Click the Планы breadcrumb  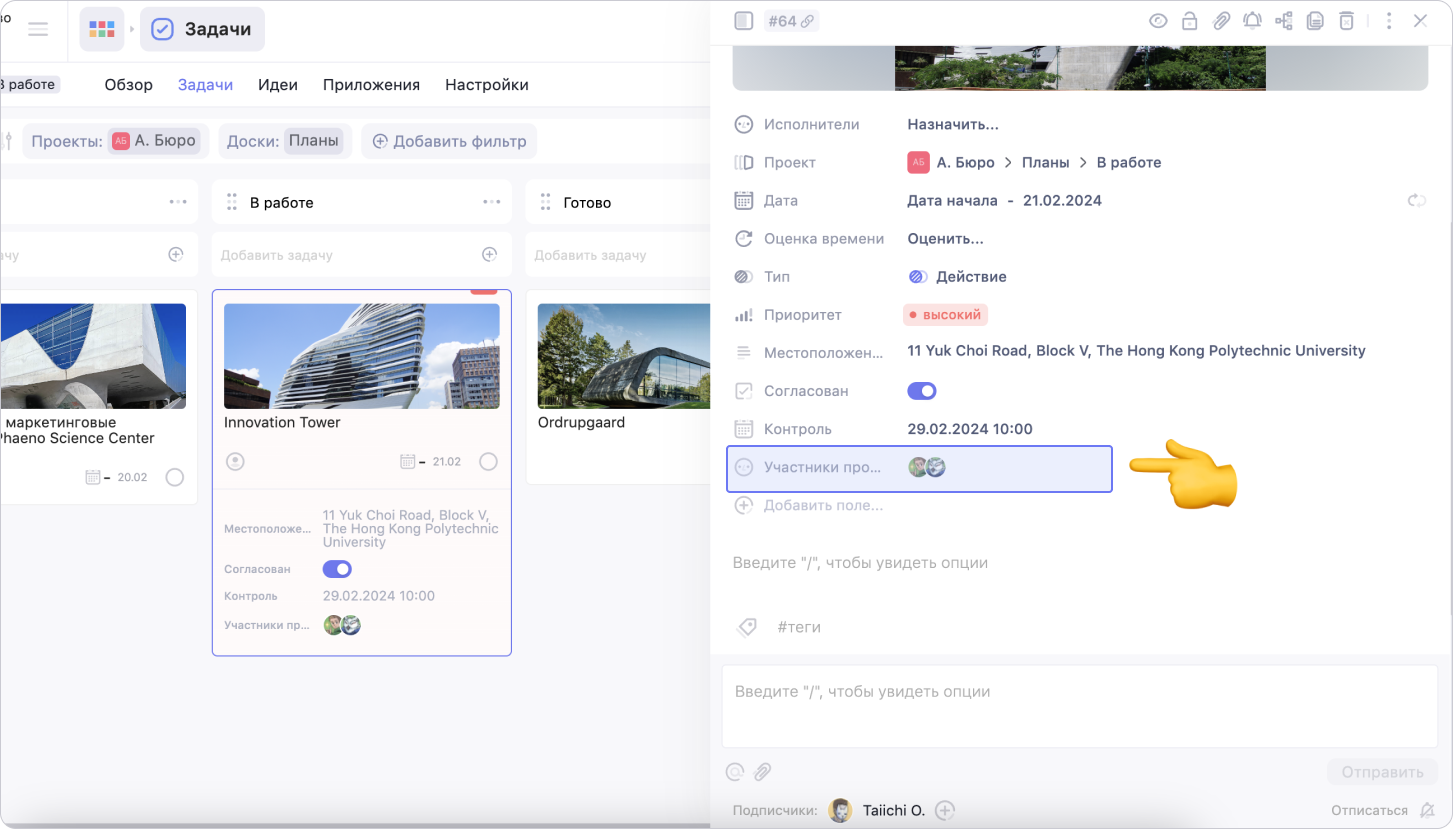[x=1045, y=162]
